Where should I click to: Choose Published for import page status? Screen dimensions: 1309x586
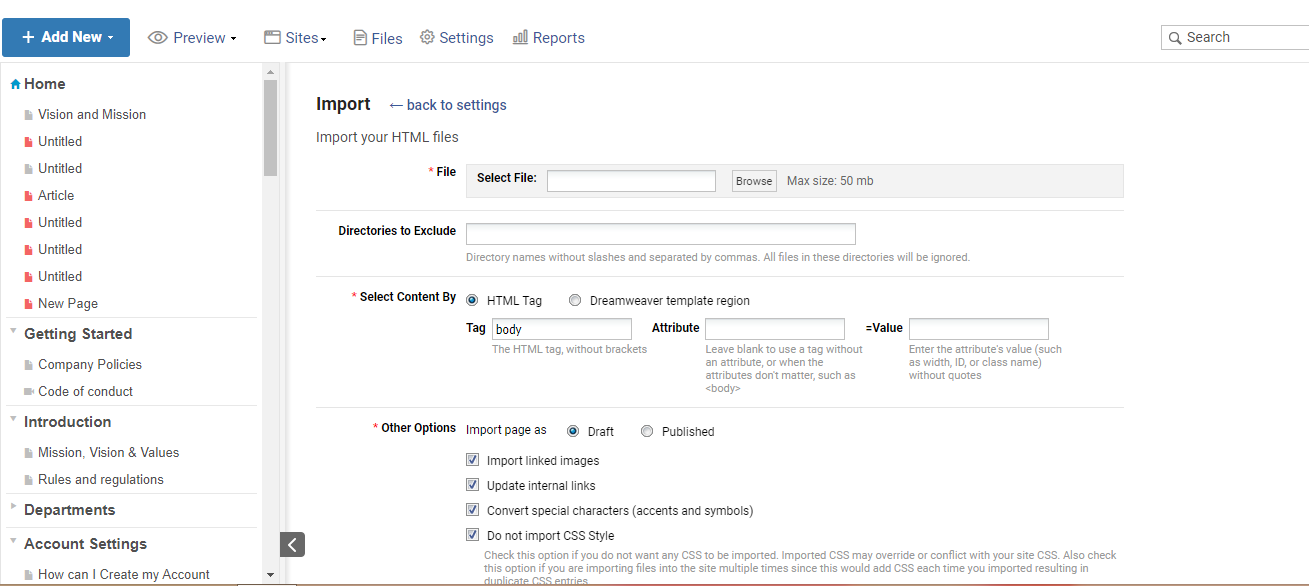tap(647, 431)
